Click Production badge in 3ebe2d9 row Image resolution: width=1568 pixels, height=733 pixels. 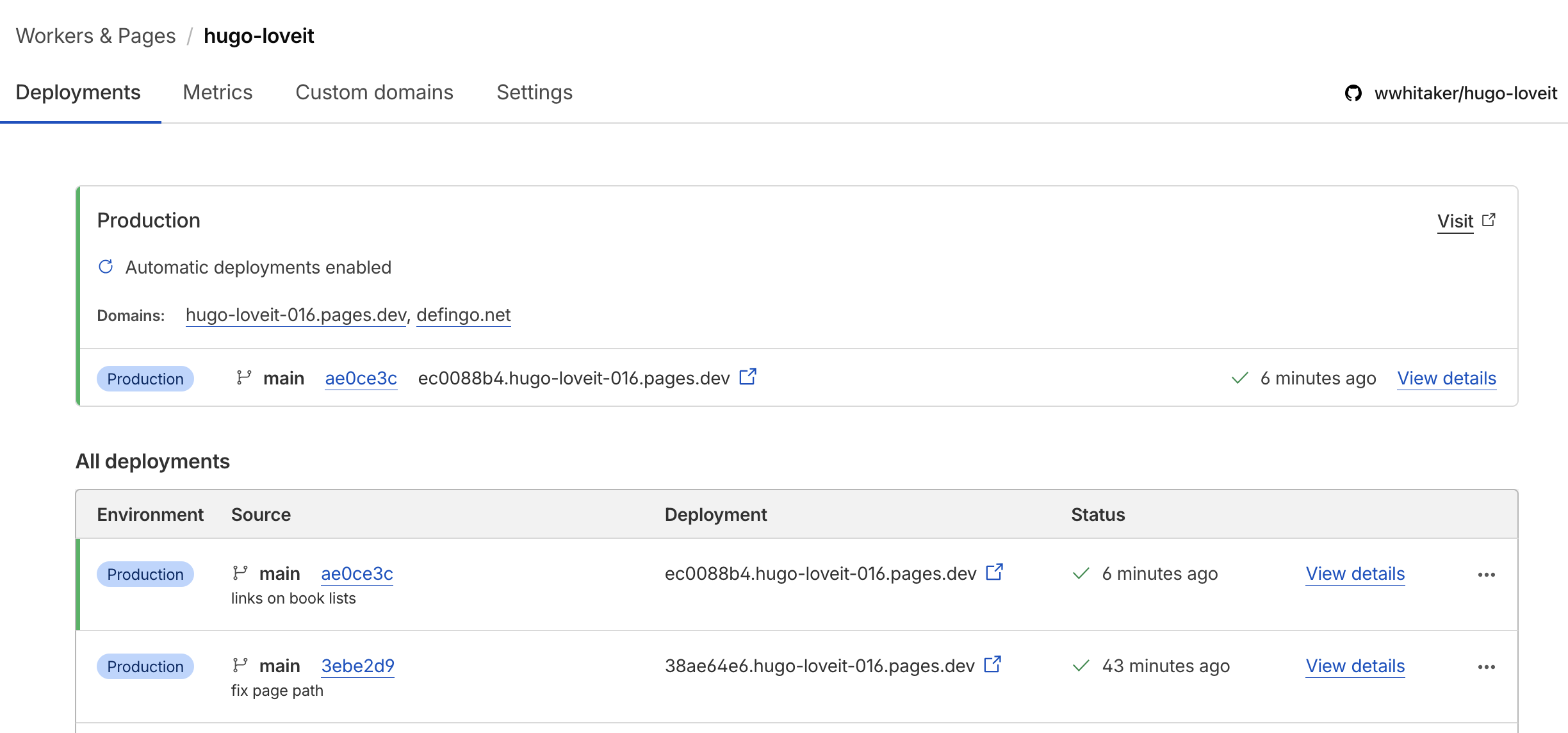click(145, 666)
